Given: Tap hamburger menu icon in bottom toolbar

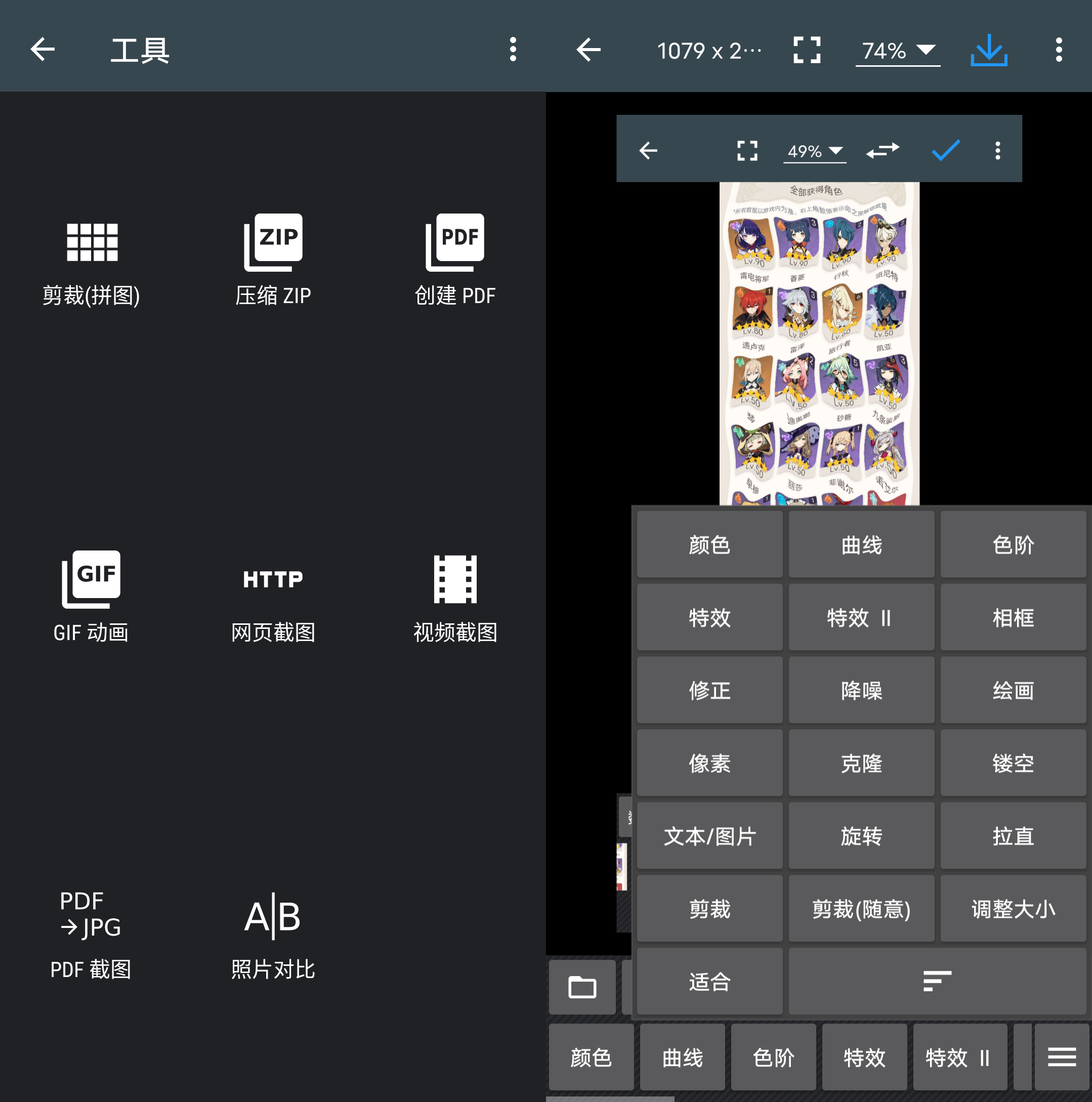Looking at the screenshot, I should (x=1062, y=1057).
